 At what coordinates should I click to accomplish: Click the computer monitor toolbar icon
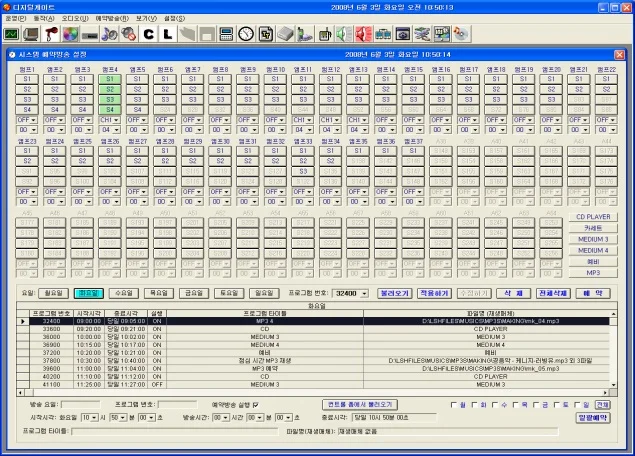point(31,34)
